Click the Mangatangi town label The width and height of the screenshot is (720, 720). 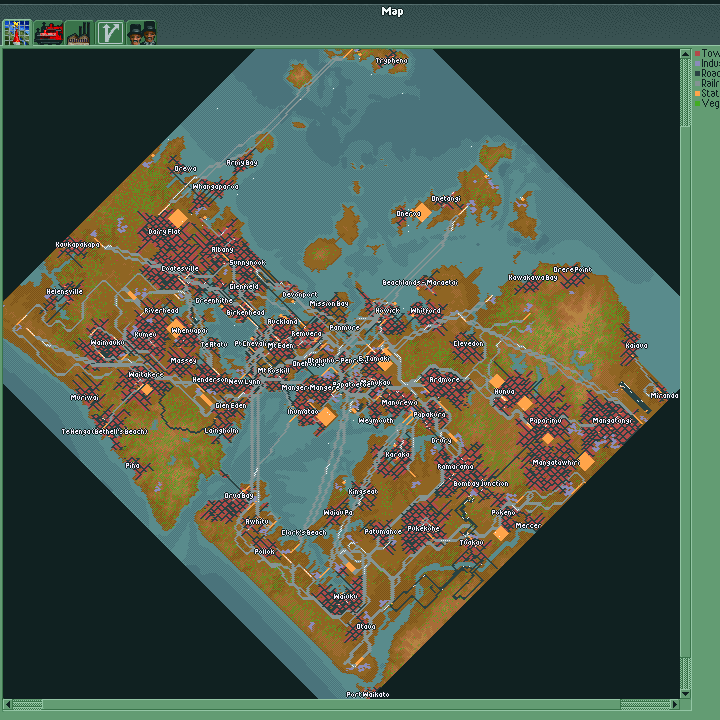(x=612, y=420)
